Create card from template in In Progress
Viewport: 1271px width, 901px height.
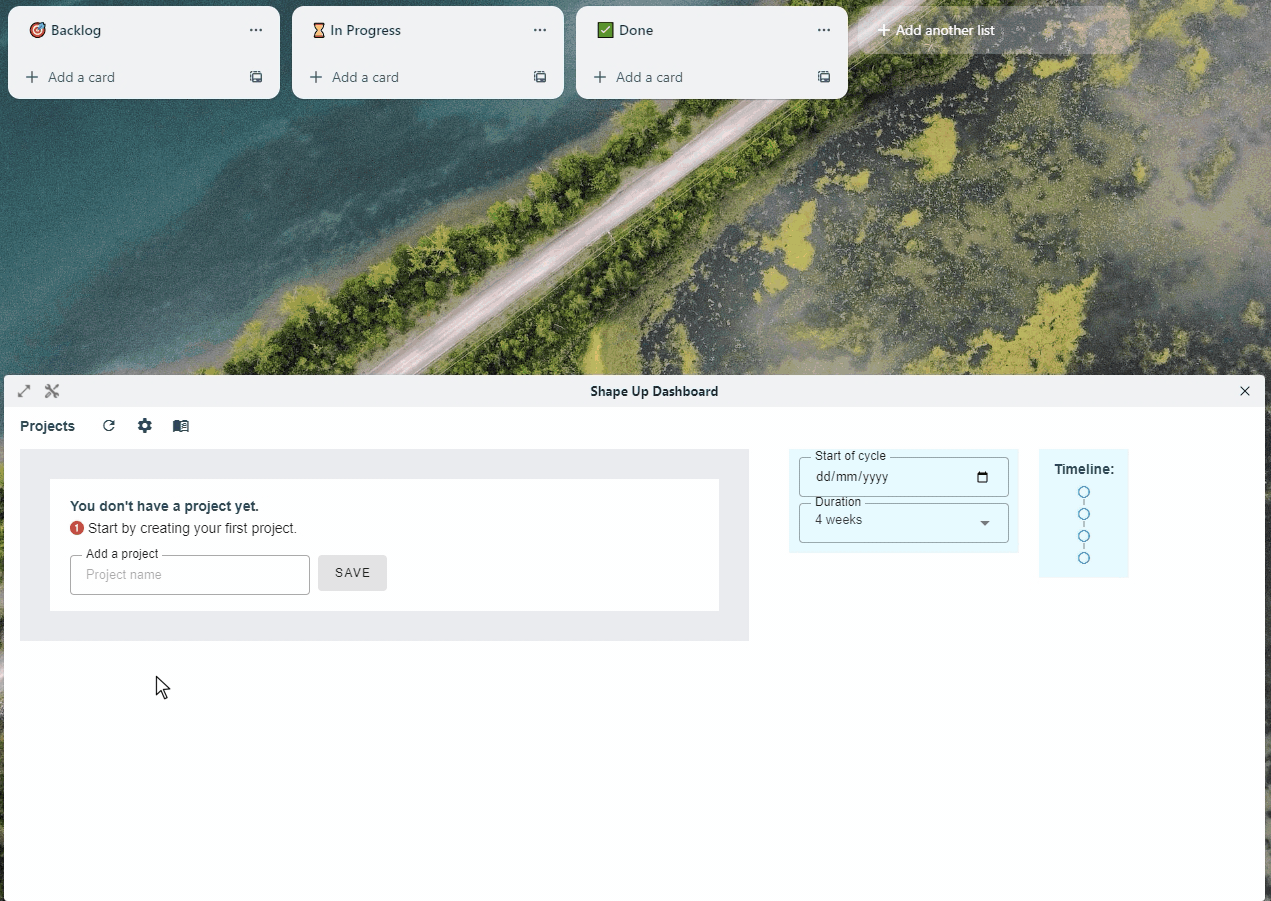click(540, 77)
